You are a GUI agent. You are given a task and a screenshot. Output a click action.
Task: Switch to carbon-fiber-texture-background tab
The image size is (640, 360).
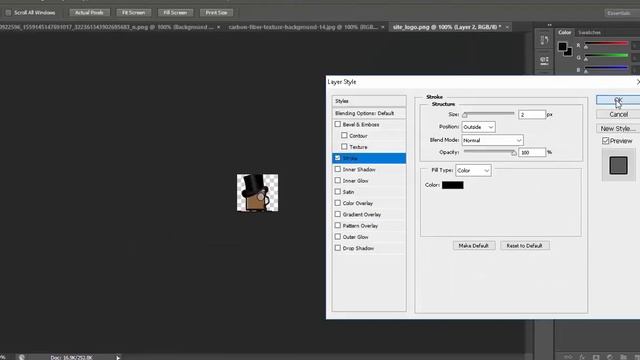point(303,27)
